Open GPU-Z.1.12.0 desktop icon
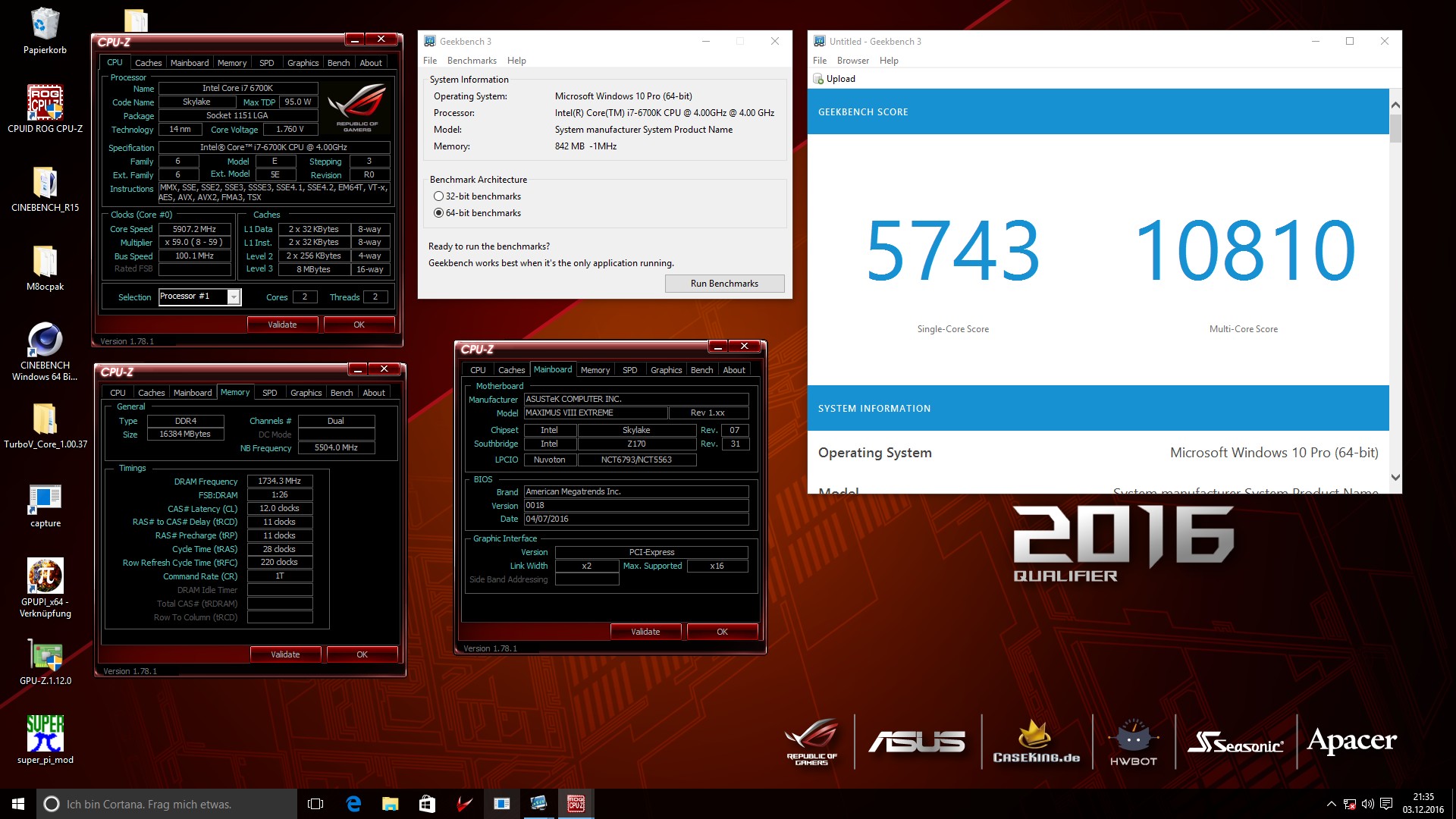Screen dimensions: 1456x819 coord(45,662)
